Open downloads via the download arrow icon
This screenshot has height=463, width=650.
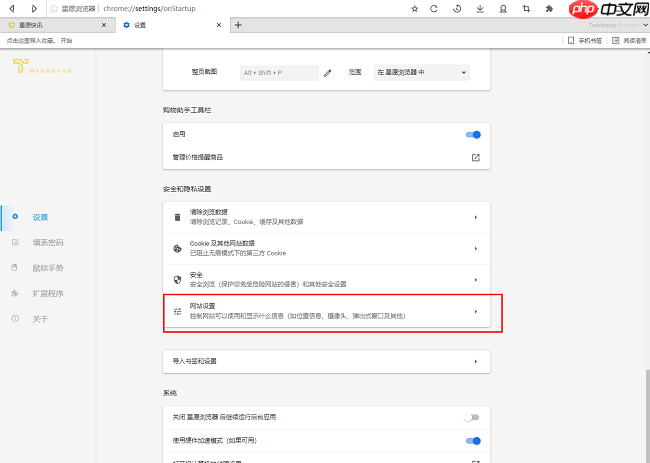coord(480,8)
